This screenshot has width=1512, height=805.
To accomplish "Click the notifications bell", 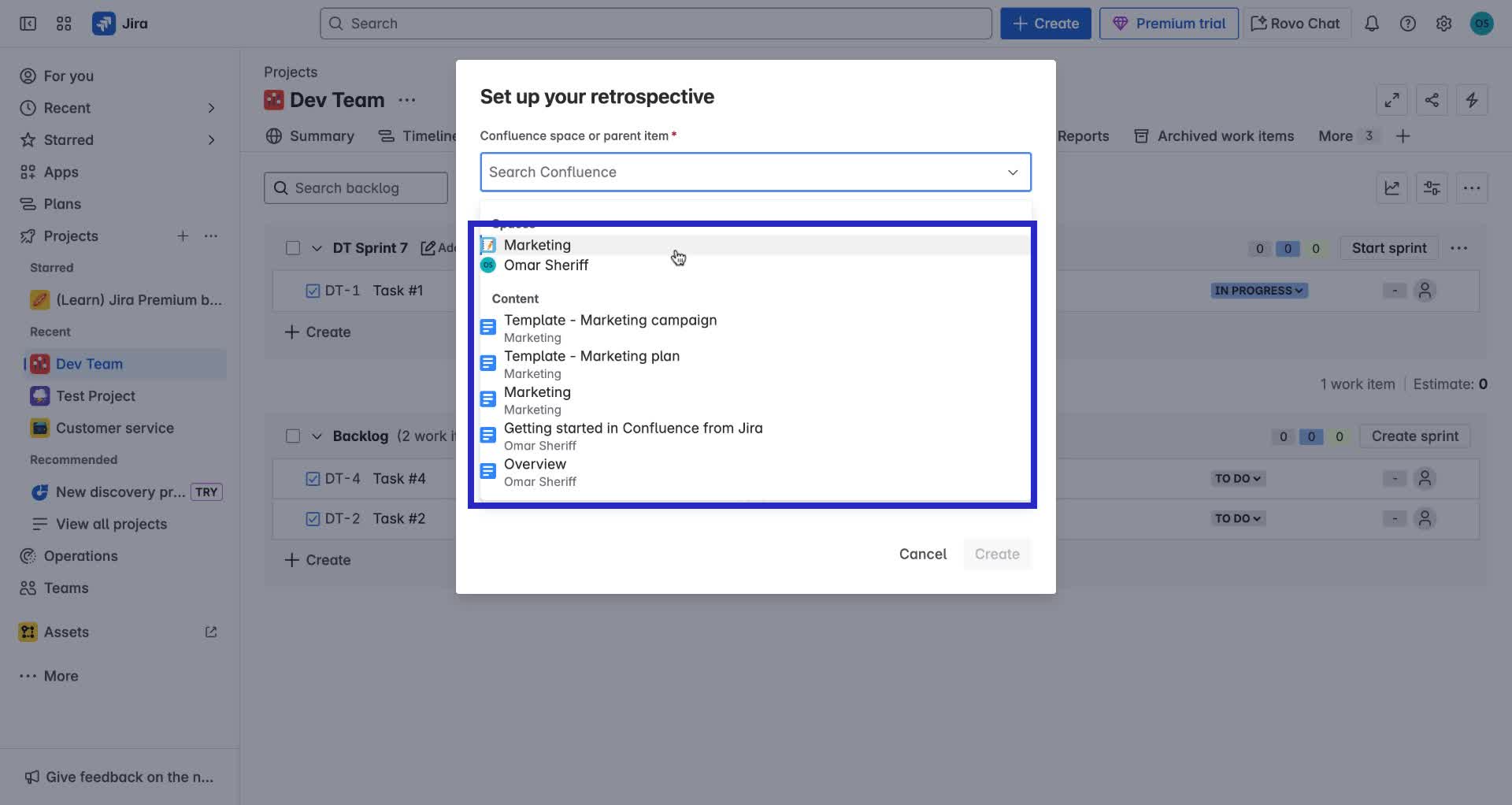I will (x=1372, y=23).
